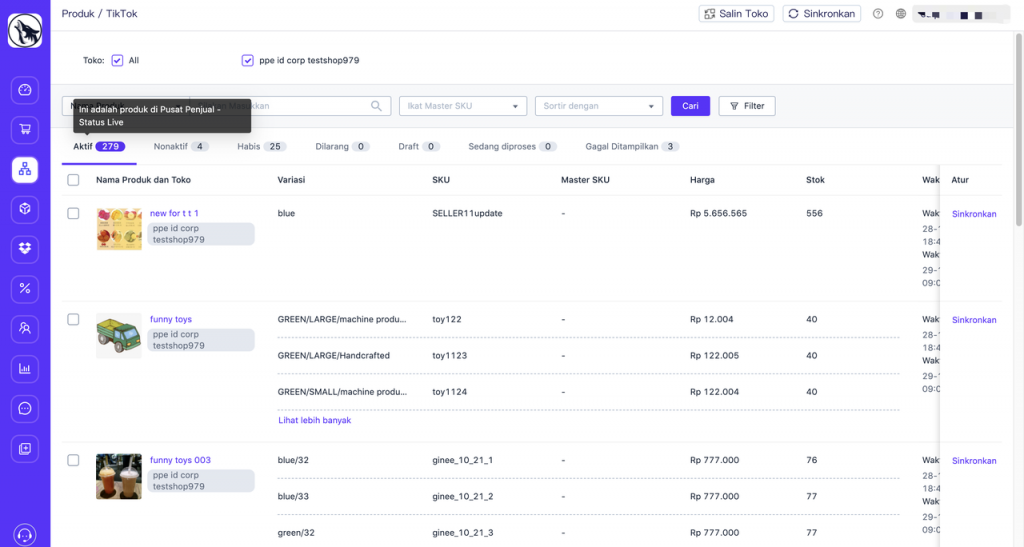Open the add-plus panel sidebar icon
The image size is (1024, 547).
tap(25, 448)
